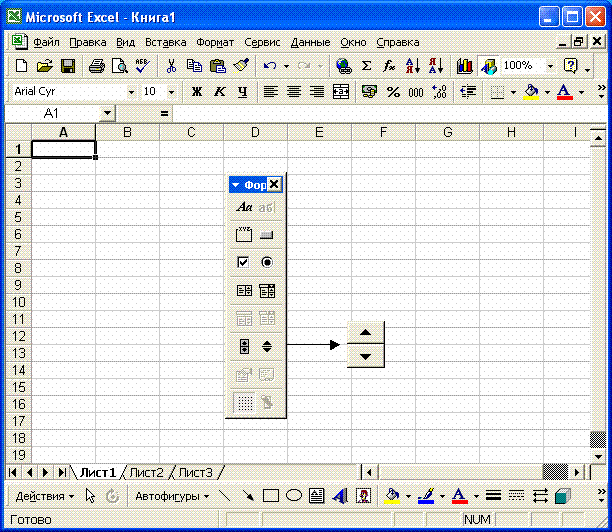Screen dimensions: 612x532
Task: Open the Правка menu
Action: click(x=88, y=42)
